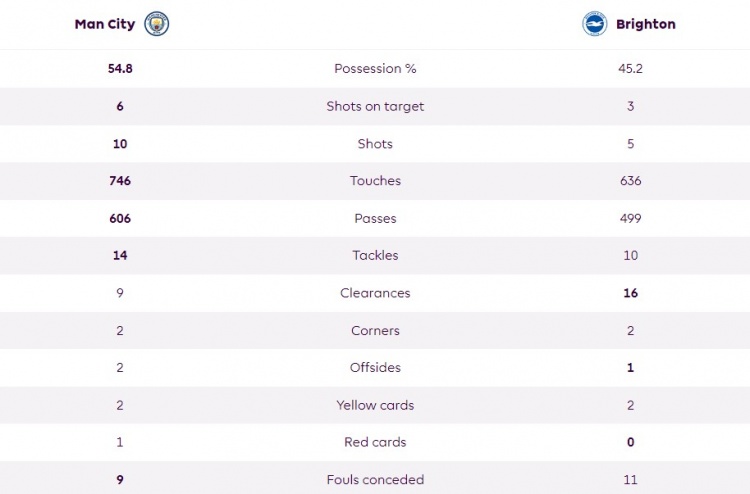Click the Brighton club crest

(595, 24)
